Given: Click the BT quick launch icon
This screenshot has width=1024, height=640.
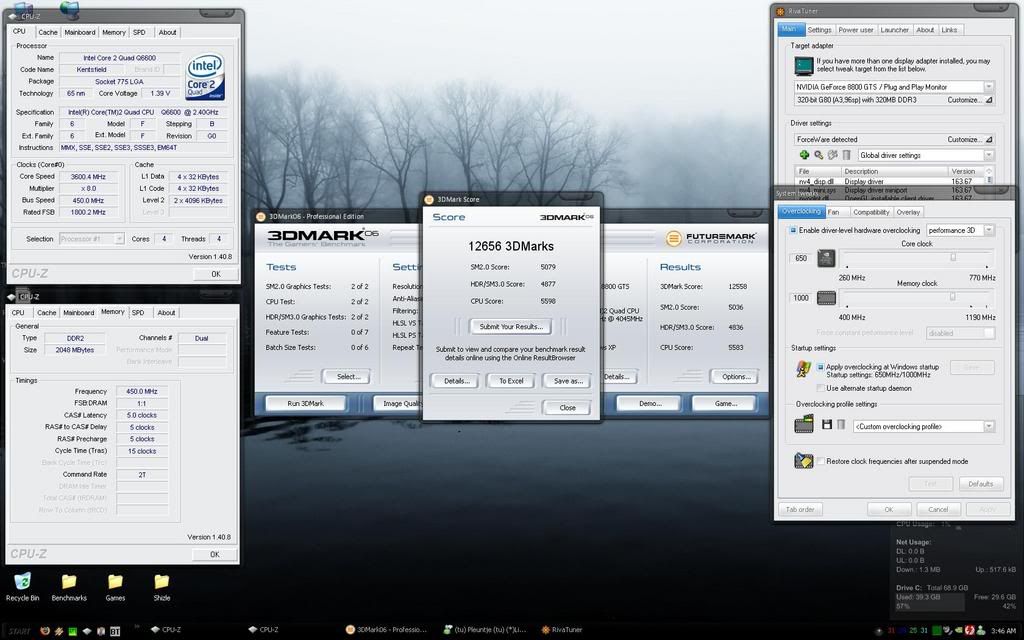Looking at the screenshot, I should pyautogui.click(x=115, y=631).
